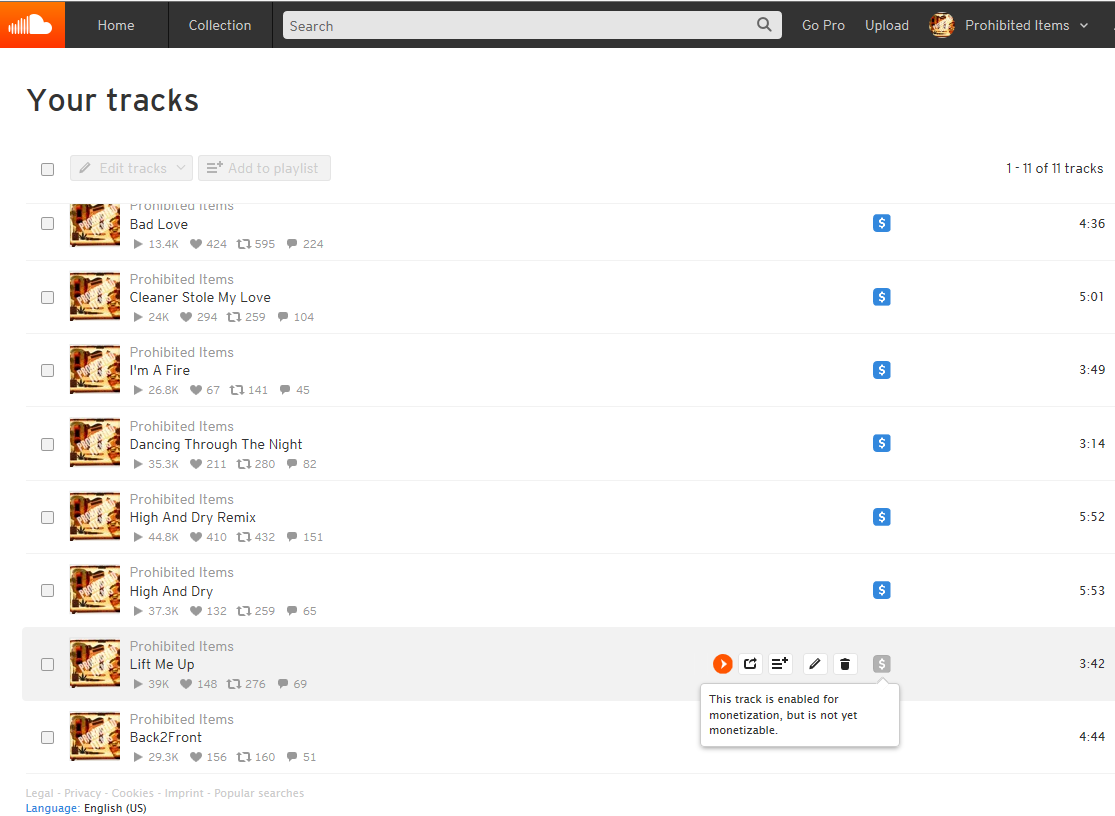
Task: Click the likes heart icon for Bad Love
Action: pos(196,244)
